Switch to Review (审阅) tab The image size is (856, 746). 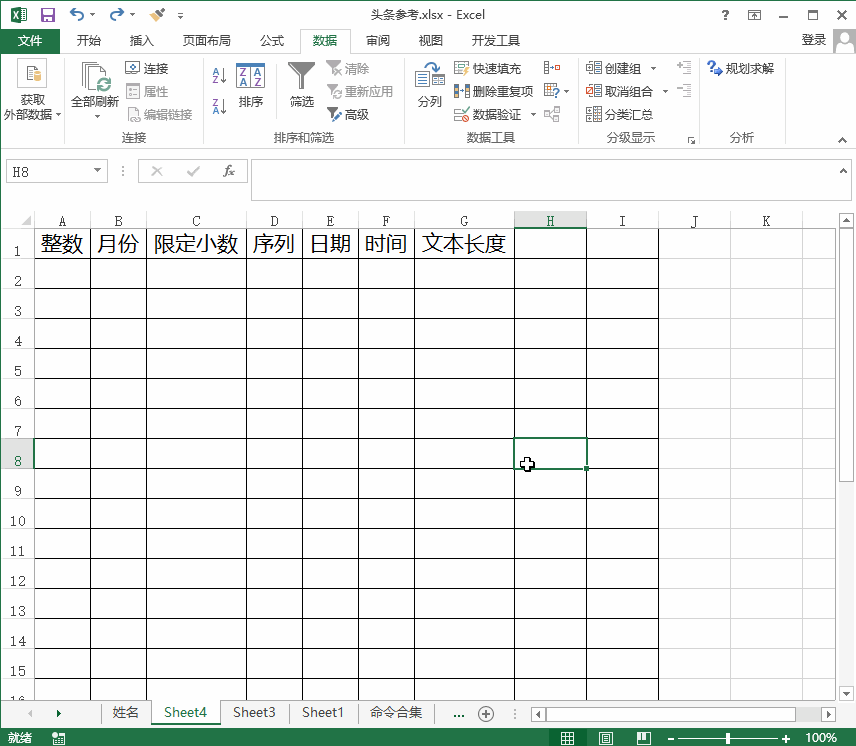click(x=378, y=40)
